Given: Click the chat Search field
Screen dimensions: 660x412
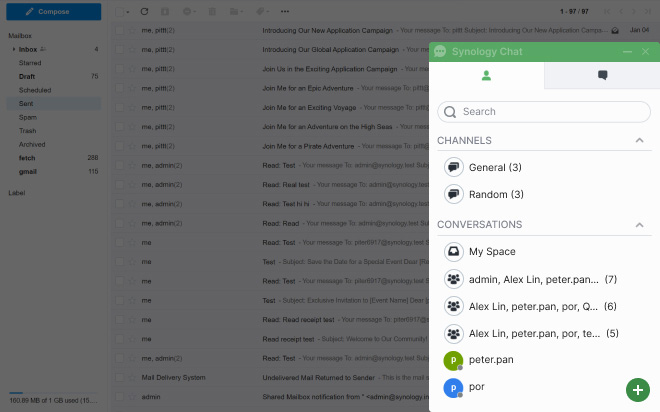Looking at the screenshot, I should tap(545, 112).
